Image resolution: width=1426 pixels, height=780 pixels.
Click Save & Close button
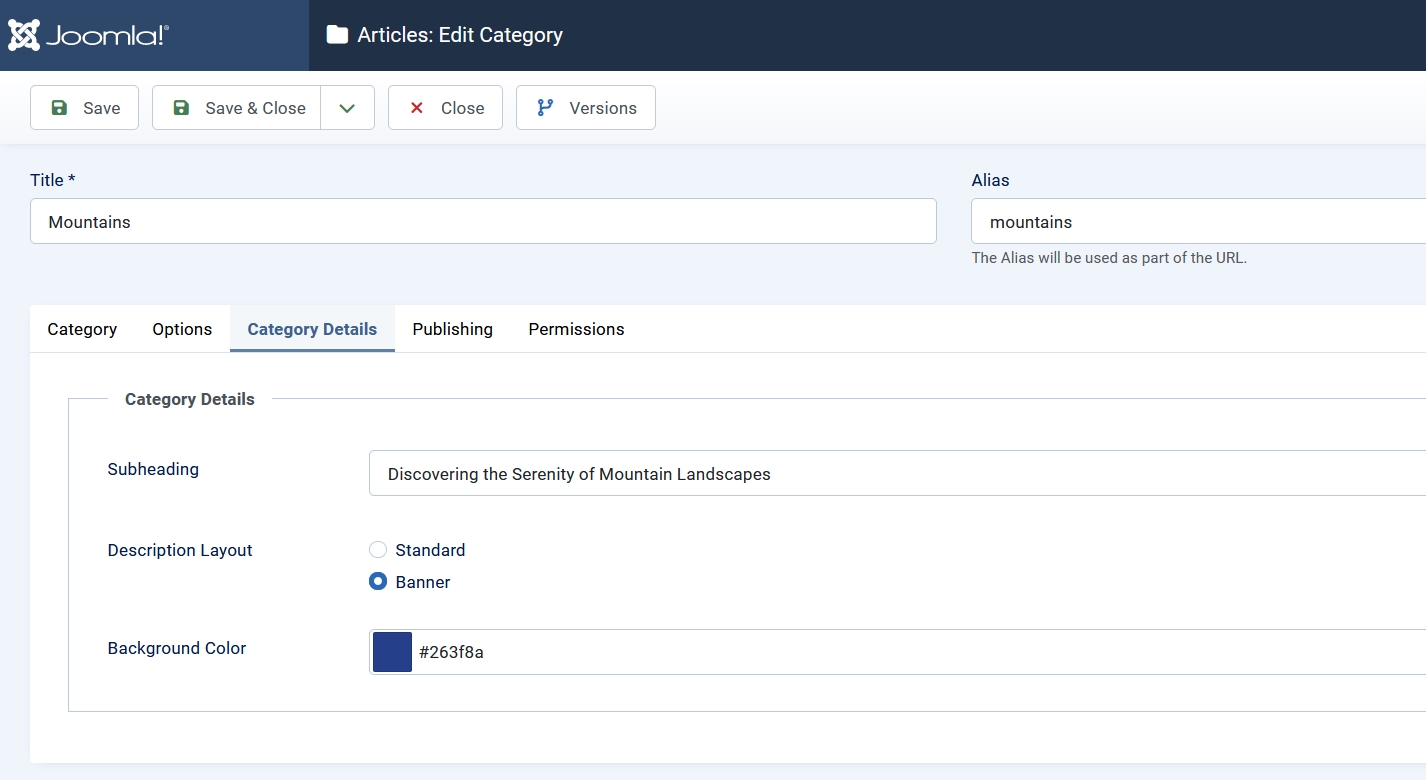237,108
